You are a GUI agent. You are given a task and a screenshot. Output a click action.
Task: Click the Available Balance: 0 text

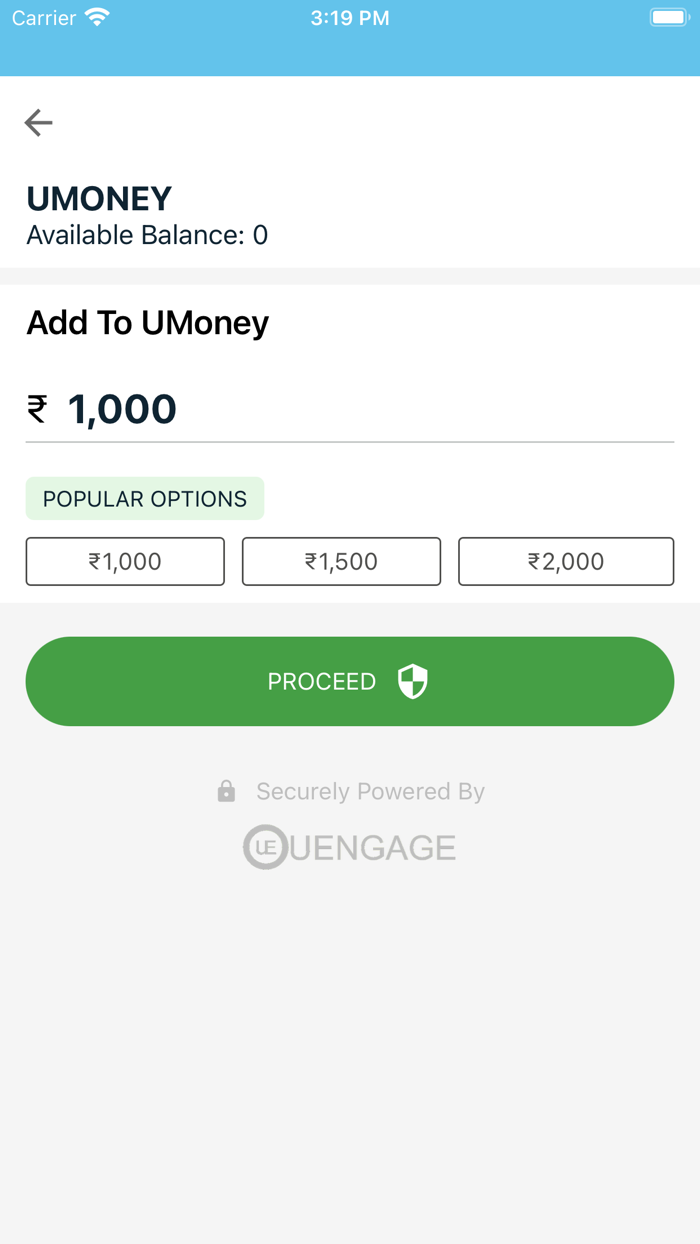tap(147, 235)
